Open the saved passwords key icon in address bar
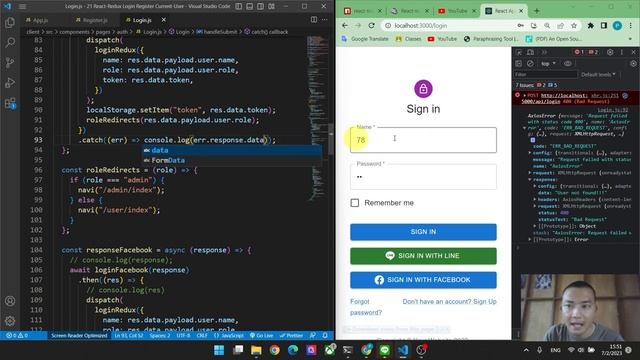This screenshot has width=640, height=360. point(520,25)
